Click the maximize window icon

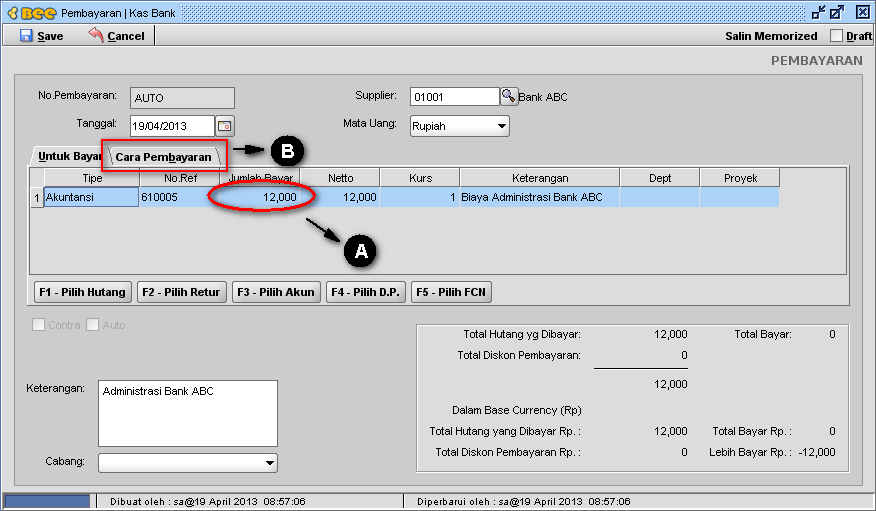tap(837, 12)
